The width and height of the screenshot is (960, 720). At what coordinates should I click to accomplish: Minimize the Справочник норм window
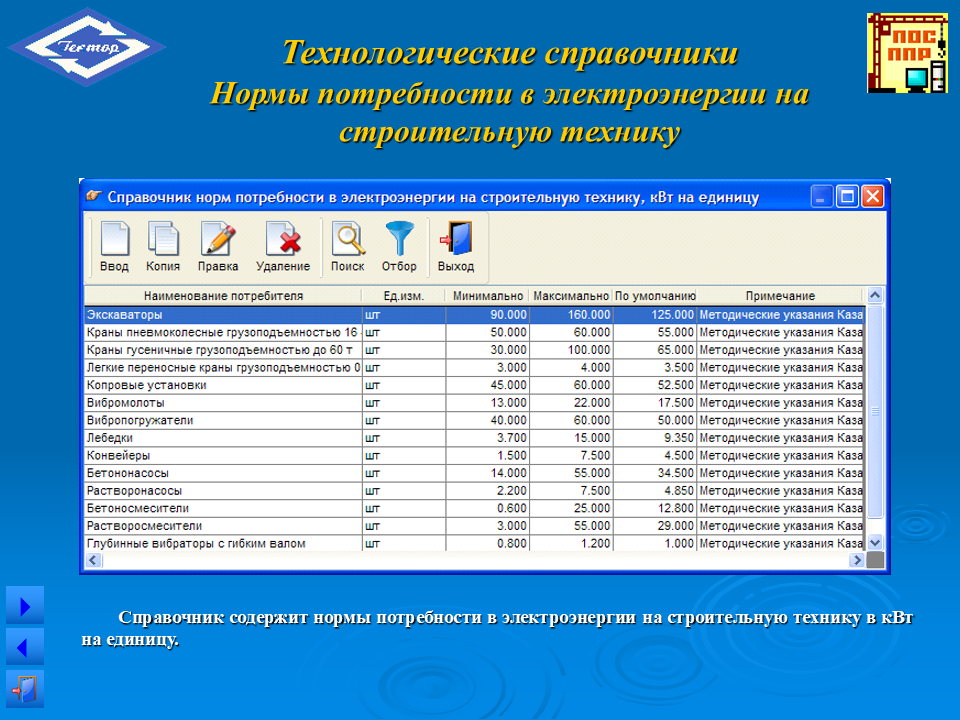click(822, 197)
